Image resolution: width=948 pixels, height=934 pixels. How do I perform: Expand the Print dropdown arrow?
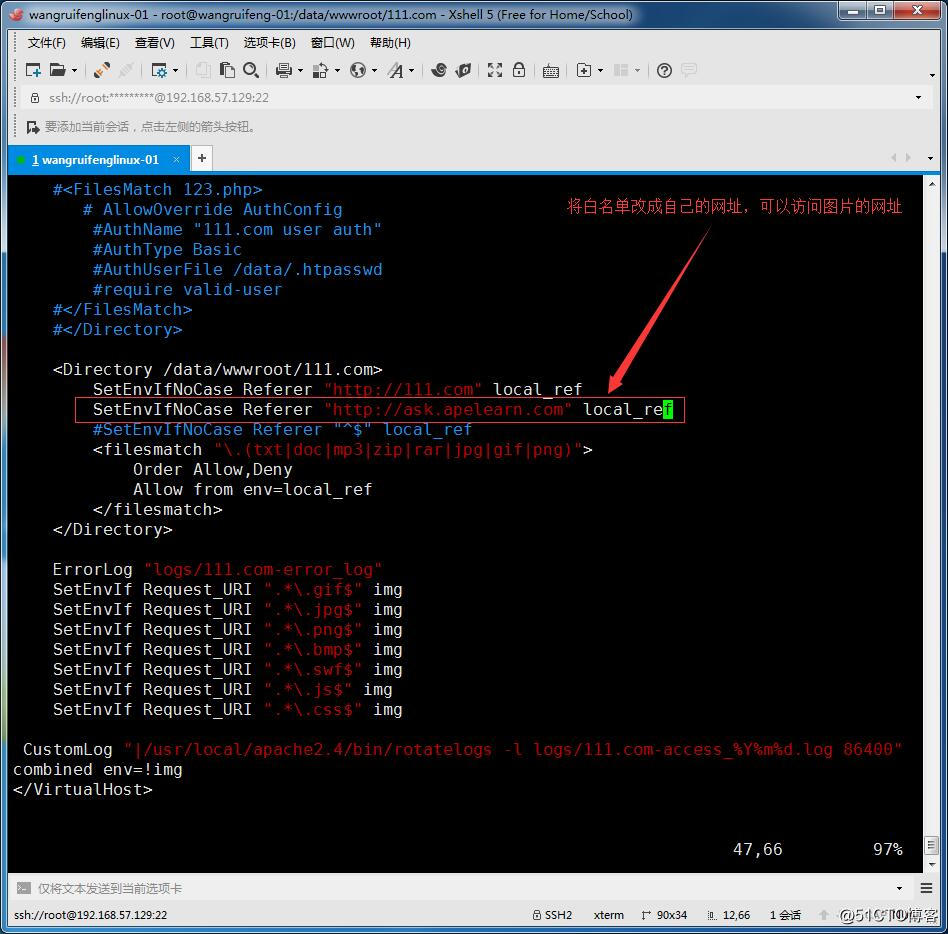300,71
